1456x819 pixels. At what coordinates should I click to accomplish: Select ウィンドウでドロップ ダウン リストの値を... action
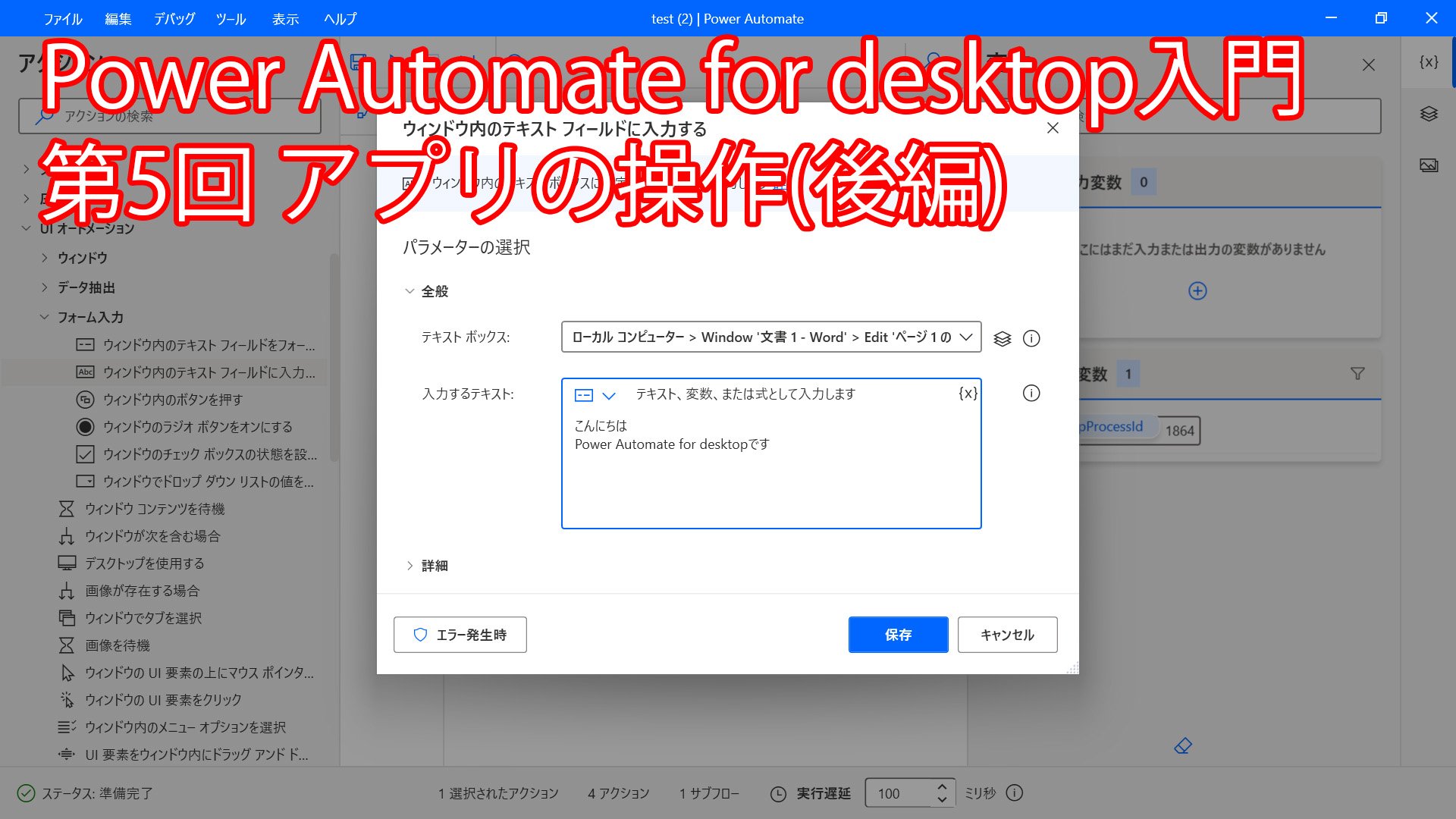click(195, 482)
